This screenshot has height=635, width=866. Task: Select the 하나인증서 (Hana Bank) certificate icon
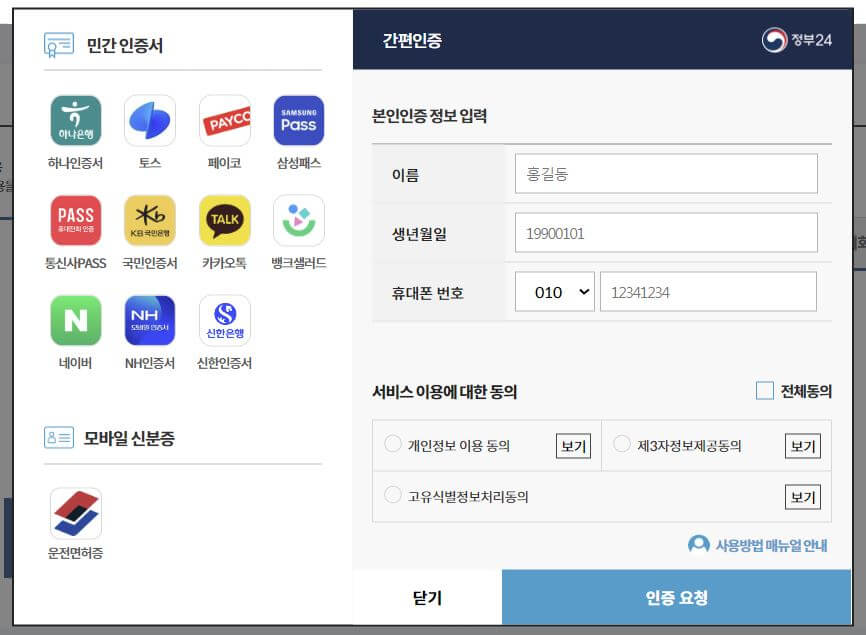76,120
